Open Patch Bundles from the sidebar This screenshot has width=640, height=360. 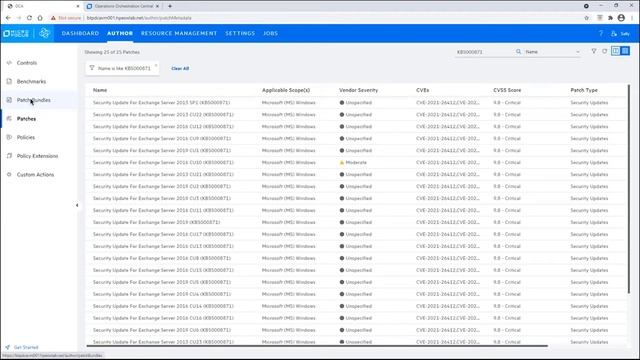point(33,100)
